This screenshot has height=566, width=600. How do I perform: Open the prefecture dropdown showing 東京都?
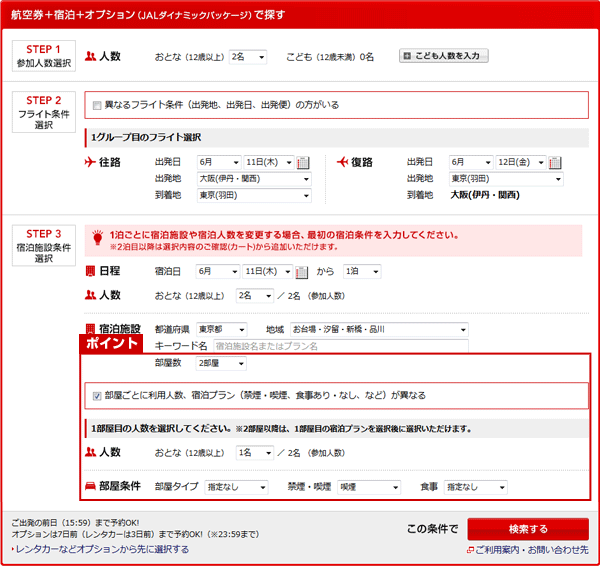222,329
